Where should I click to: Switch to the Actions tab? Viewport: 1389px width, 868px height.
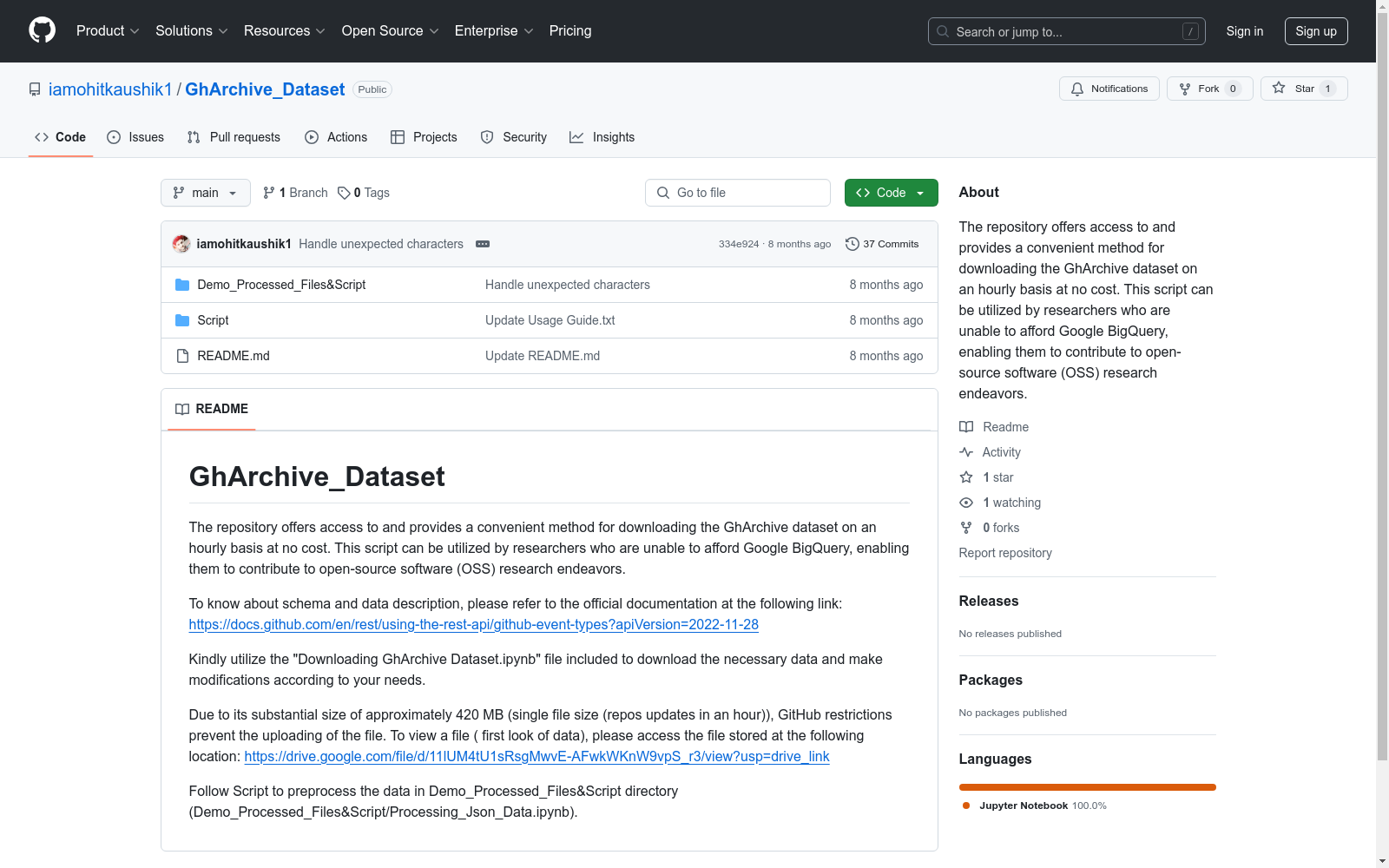(336, 137)
